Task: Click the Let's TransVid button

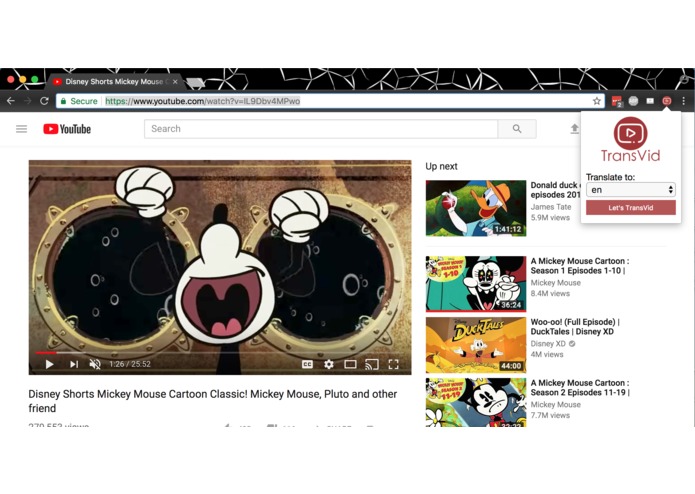Action: click(631, 207)
